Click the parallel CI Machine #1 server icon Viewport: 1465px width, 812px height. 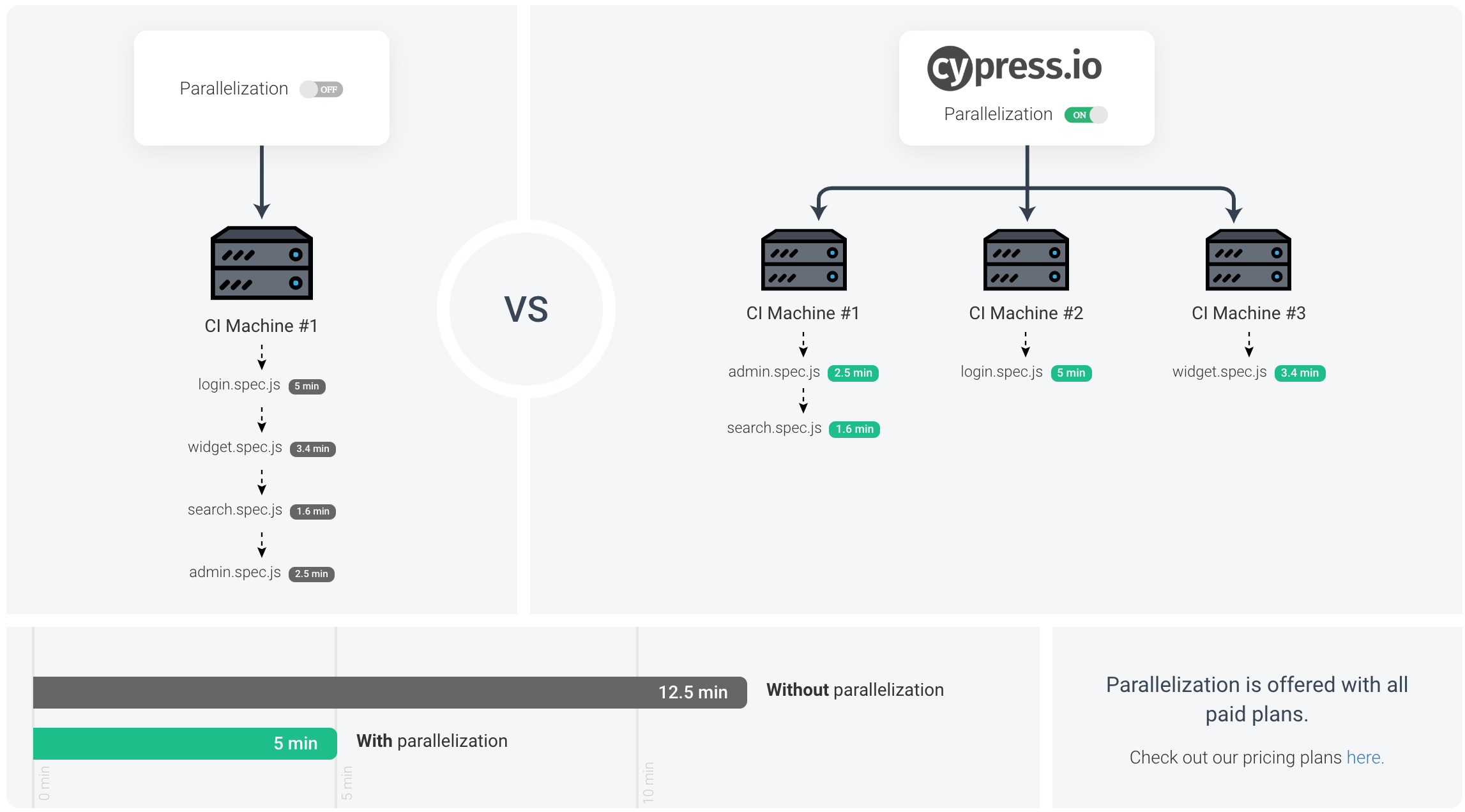pos(803,260)
